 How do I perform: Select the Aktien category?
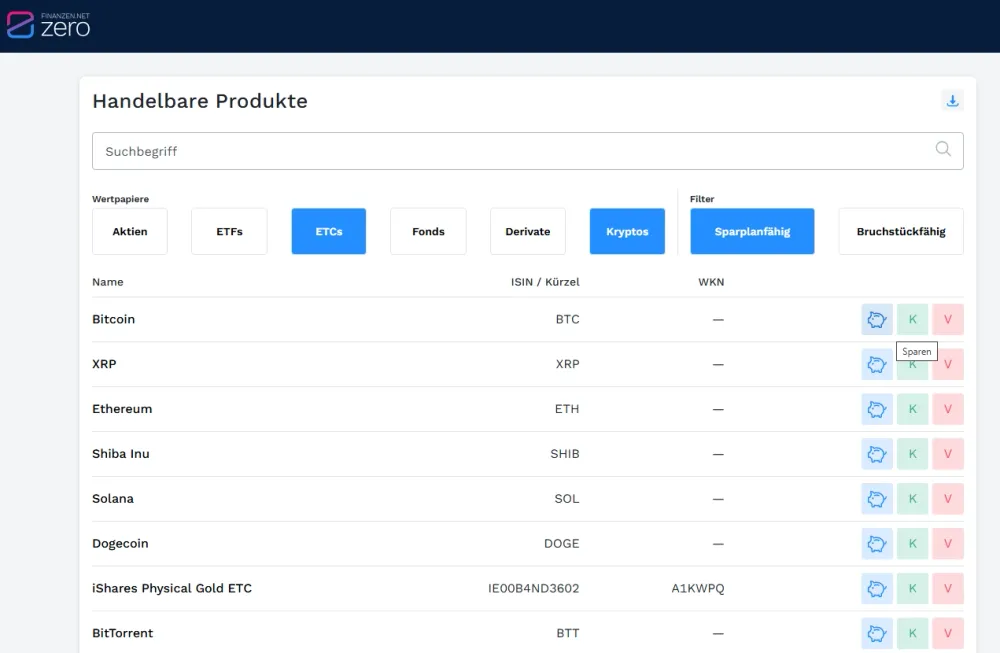click(x=129, y=231)
